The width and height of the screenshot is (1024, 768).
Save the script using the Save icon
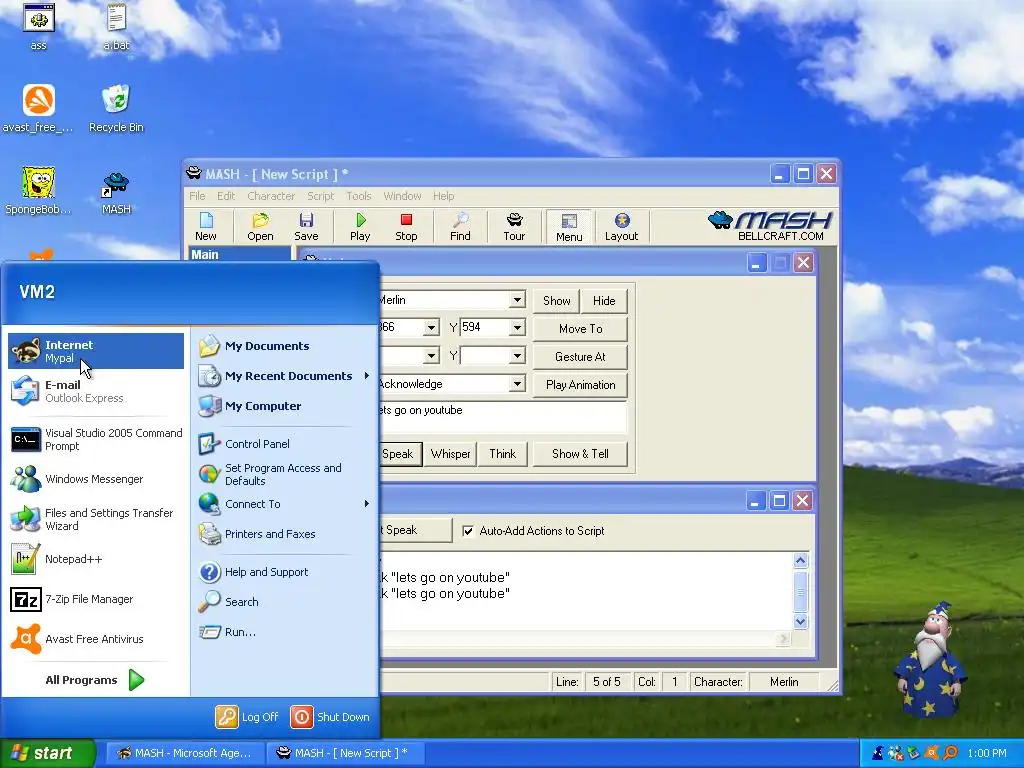pos(306,227)
